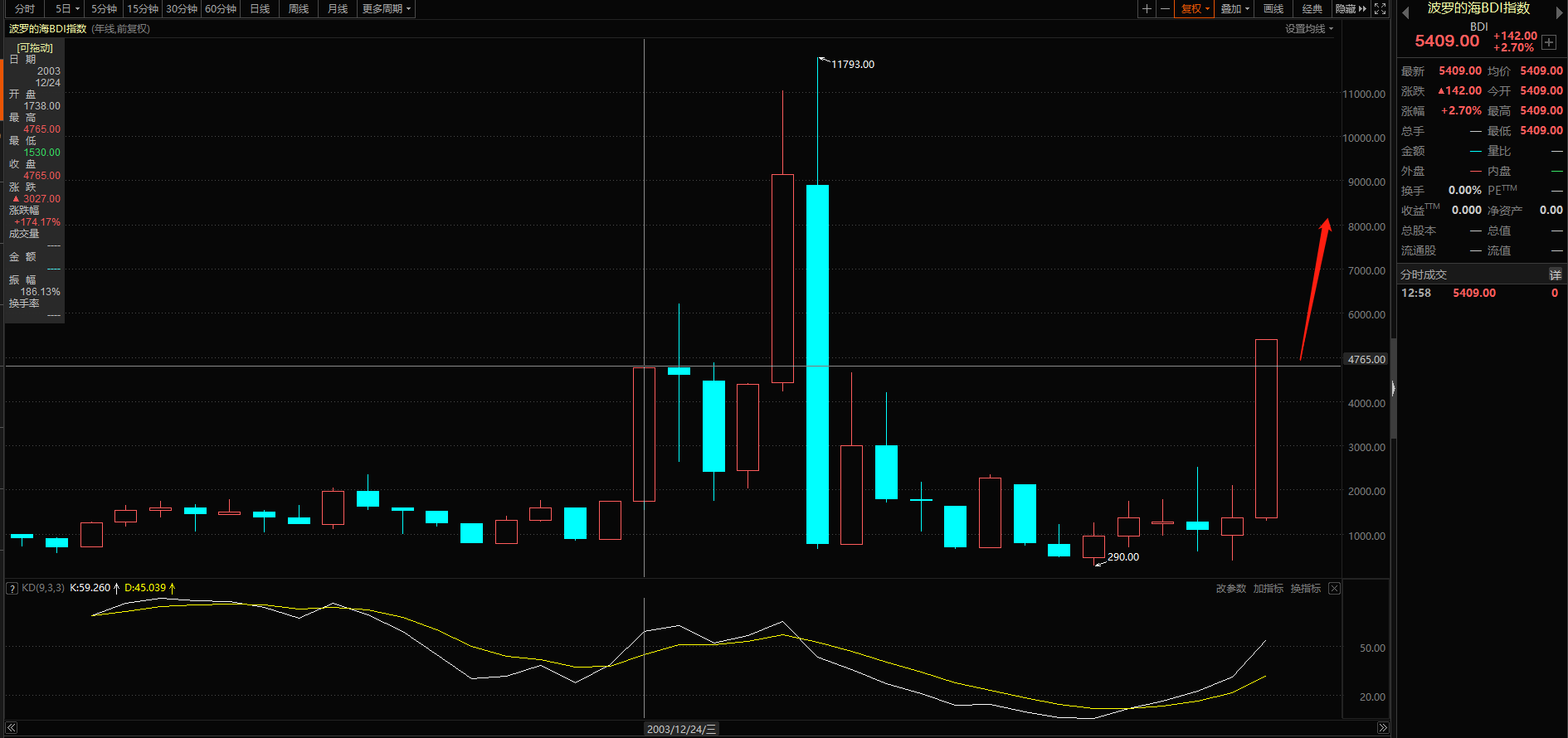Switch to 经典 classic layout mode

[x=1312, y=9]
